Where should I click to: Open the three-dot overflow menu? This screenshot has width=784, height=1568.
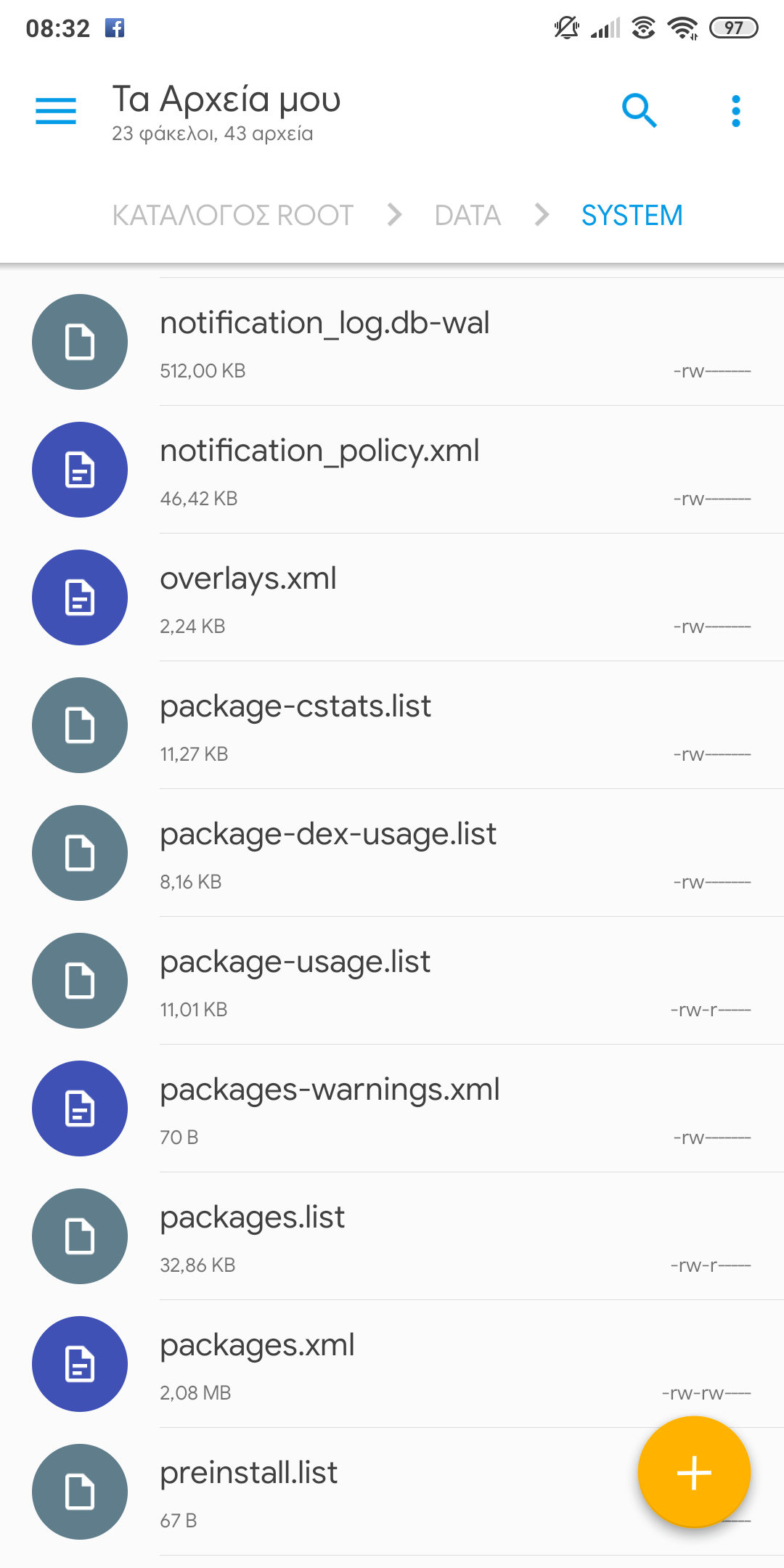(x=736, y=111)
